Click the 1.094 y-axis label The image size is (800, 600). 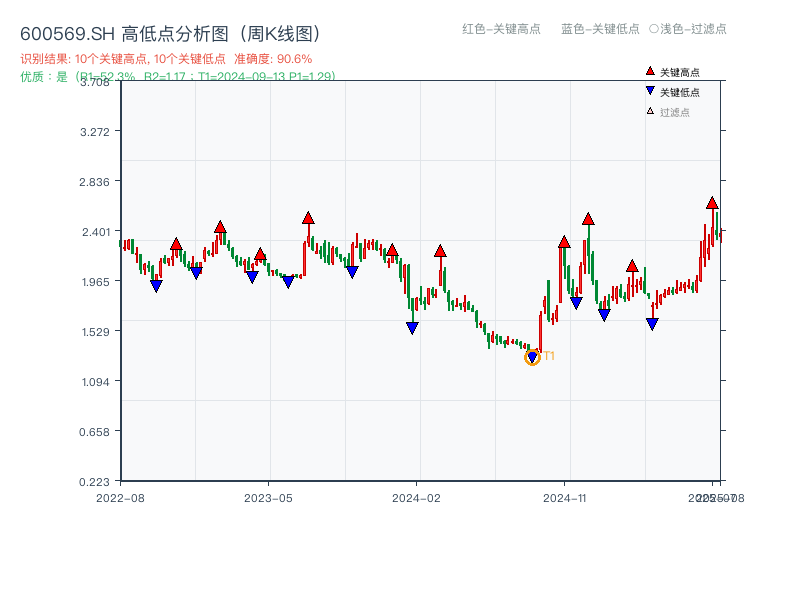pyautogui.click(x=95, y=382)
